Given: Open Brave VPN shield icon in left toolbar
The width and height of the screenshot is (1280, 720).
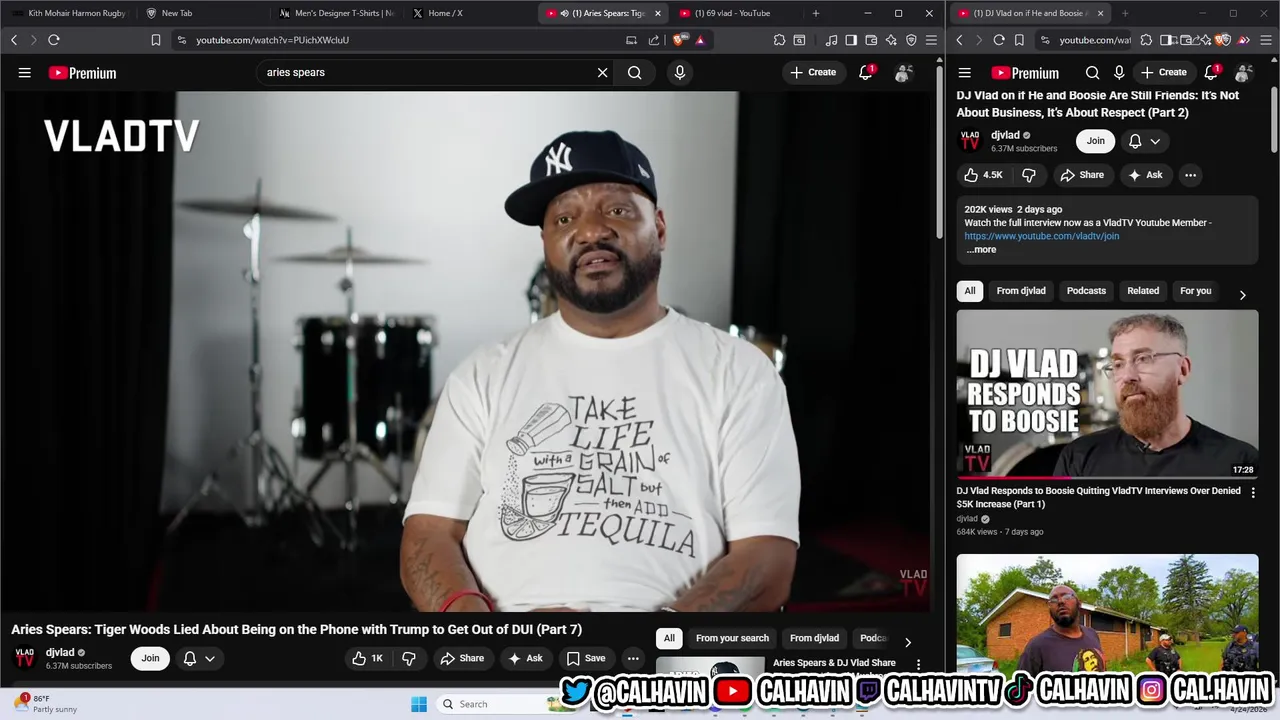Looking at the screenshot, I should (911, 40).
